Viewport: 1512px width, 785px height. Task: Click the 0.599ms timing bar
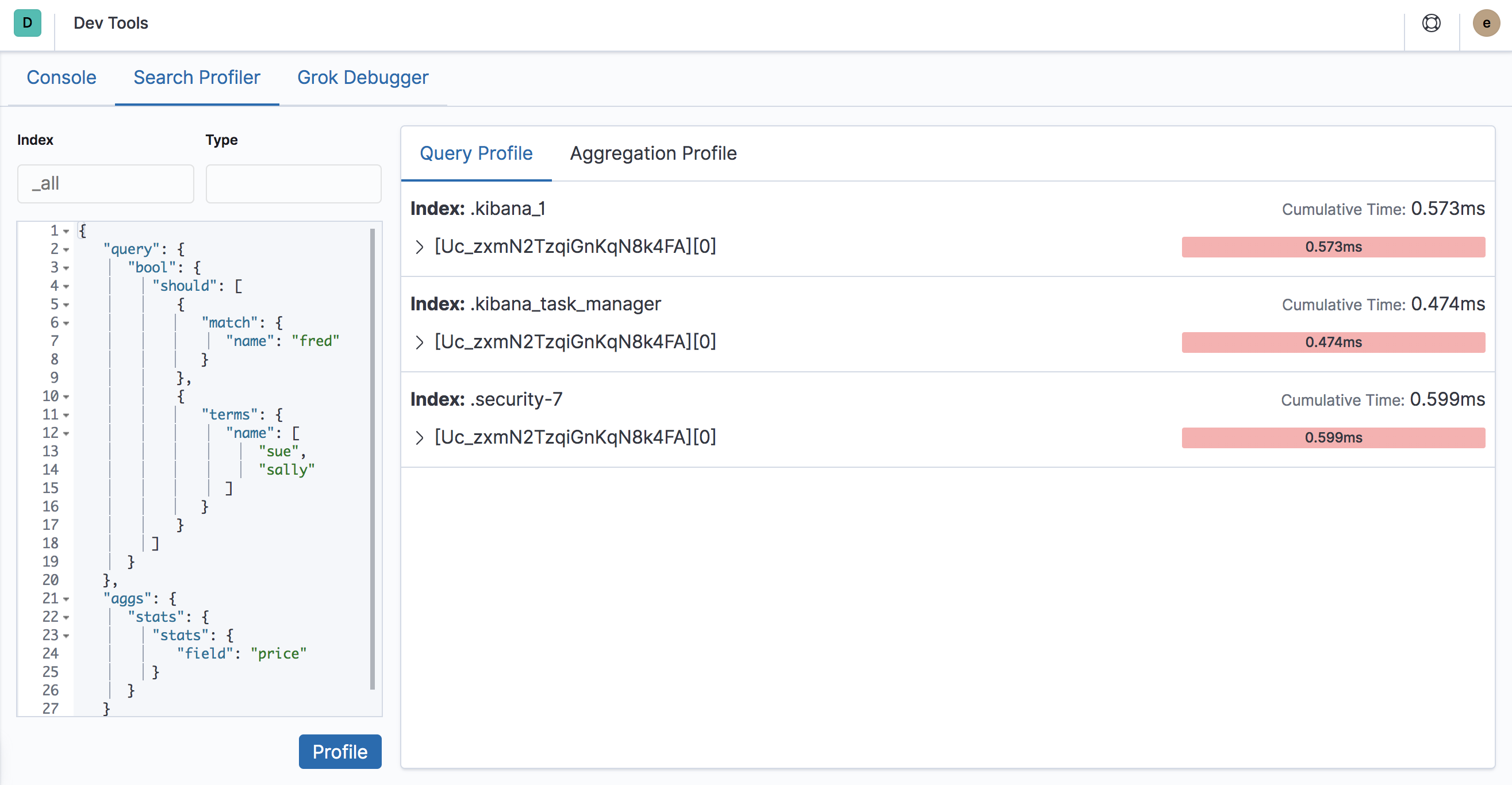click(1334, 437)
